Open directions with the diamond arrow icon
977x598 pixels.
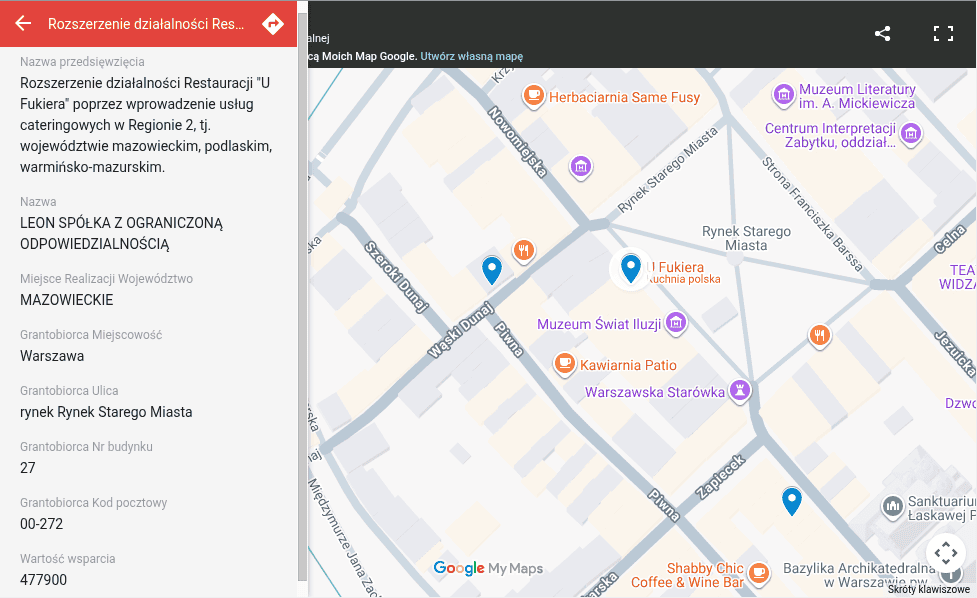pos(273,24)
